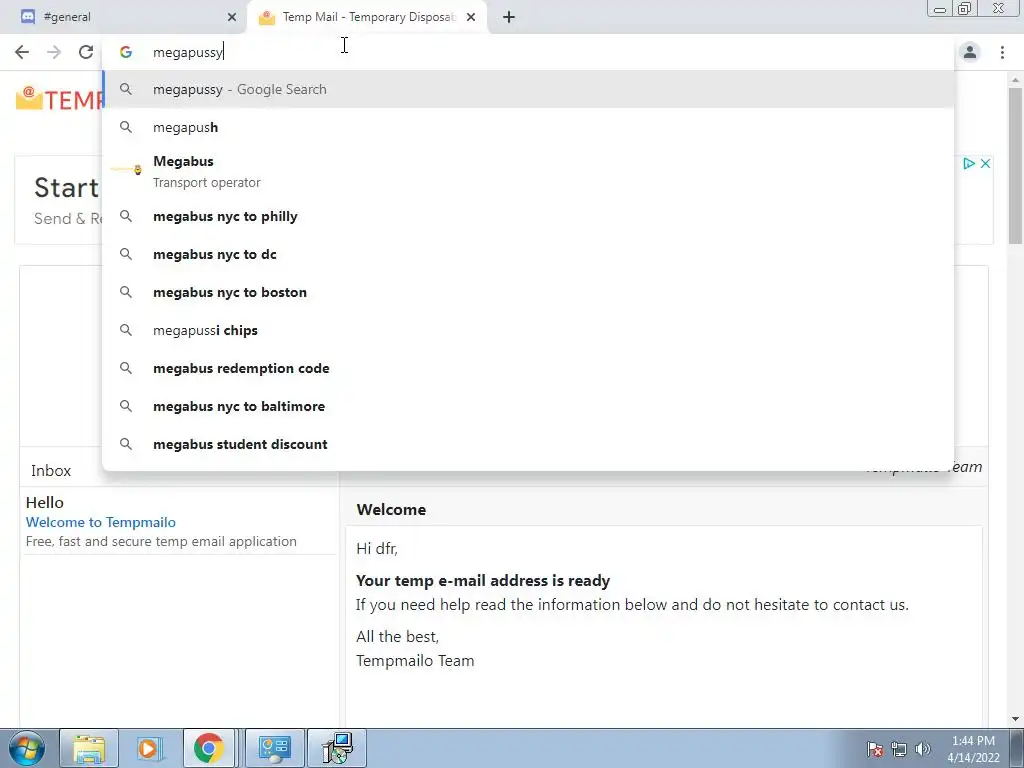
Task: Click the Action Center flag tray icon
Action: click(x=875, y=749)
